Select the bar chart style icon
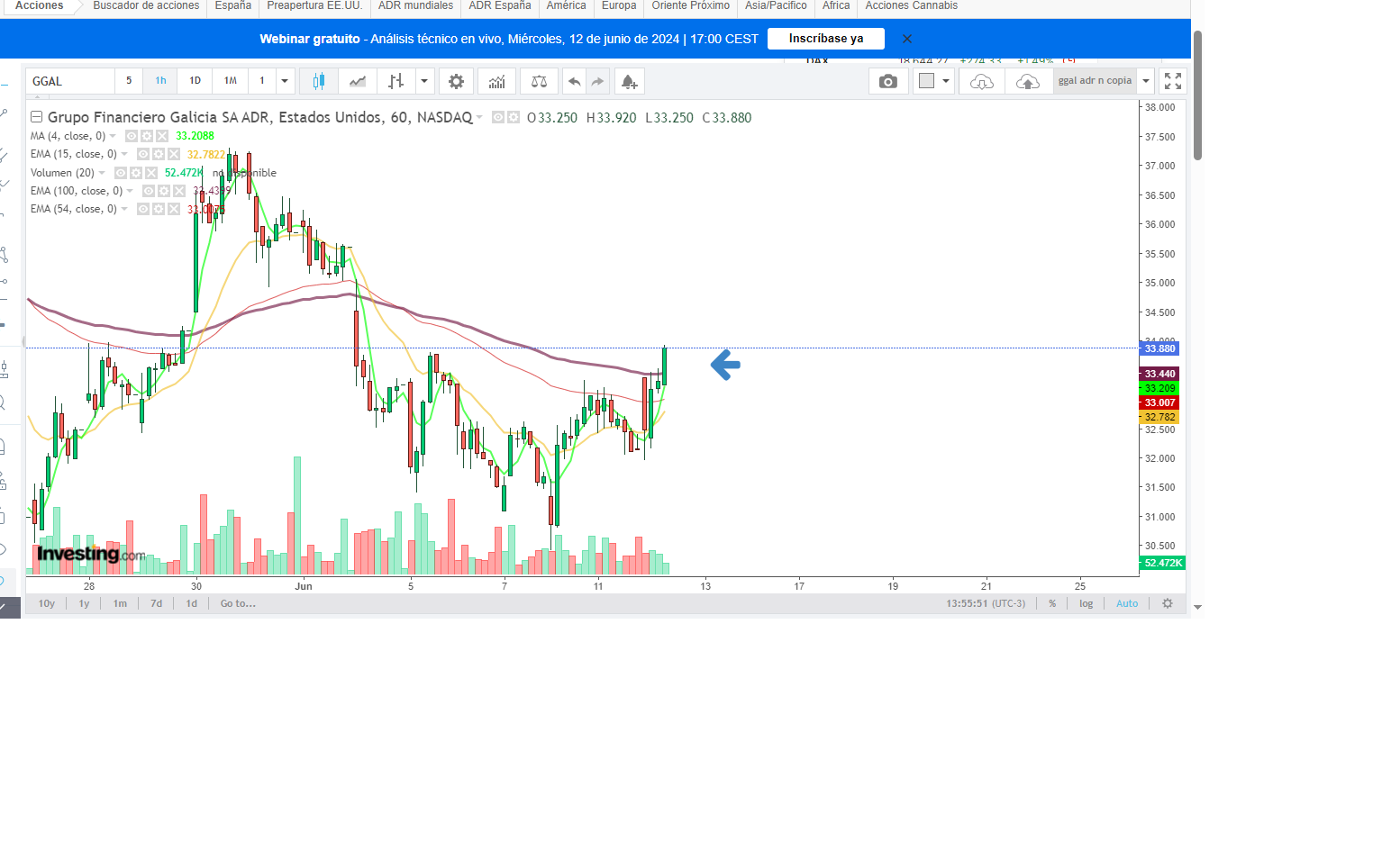 pyautogui.click(x=396, y=81)
